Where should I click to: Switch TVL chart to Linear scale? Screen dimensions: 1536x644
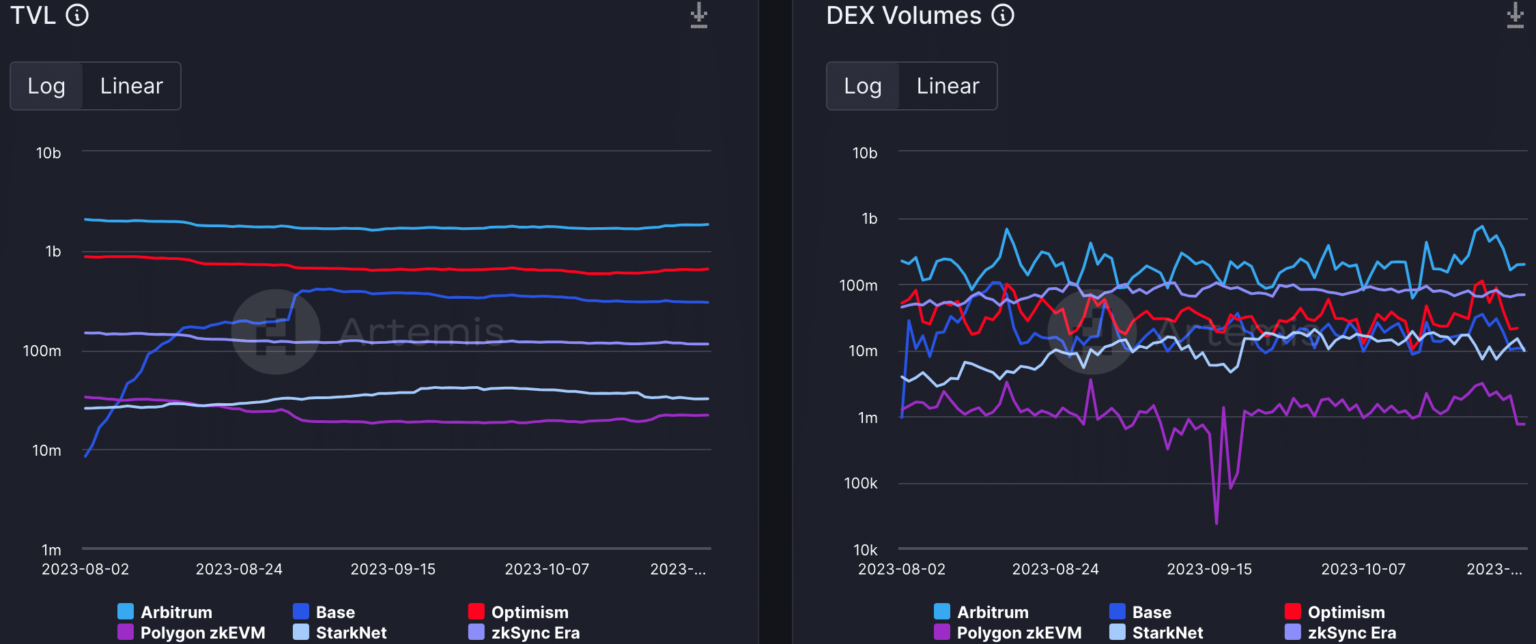pos(131,86)
